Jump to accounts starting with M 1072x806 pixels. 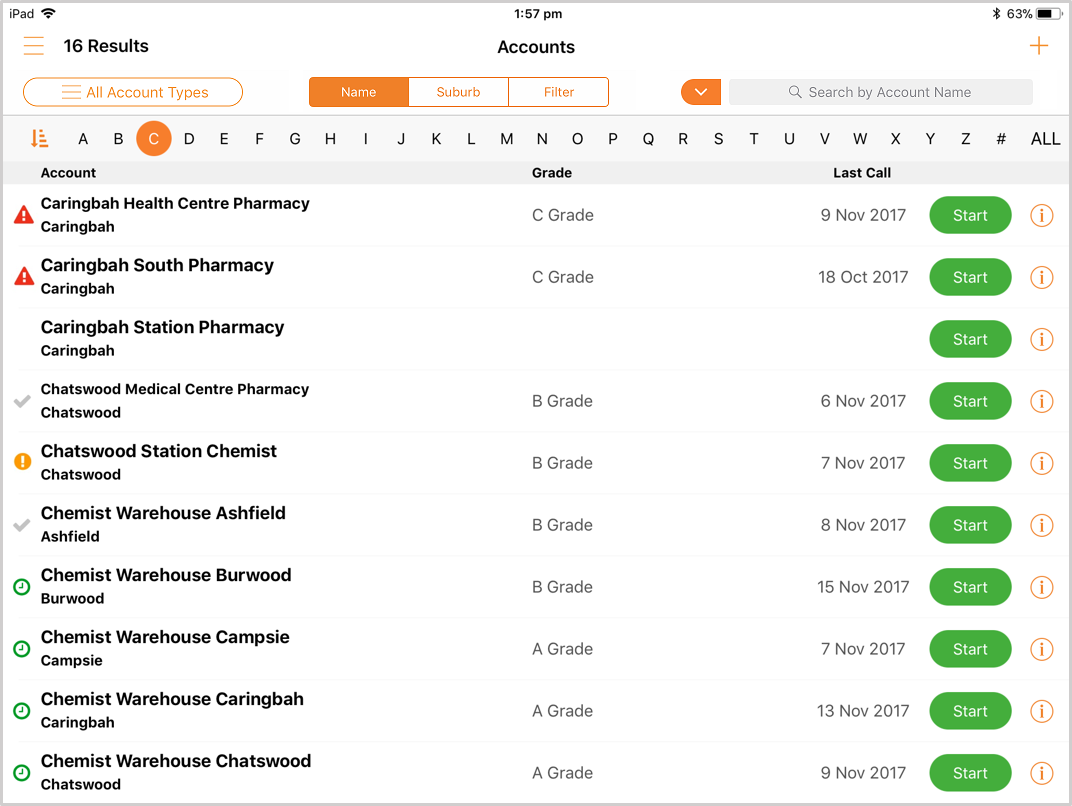[x=507, y=139]
